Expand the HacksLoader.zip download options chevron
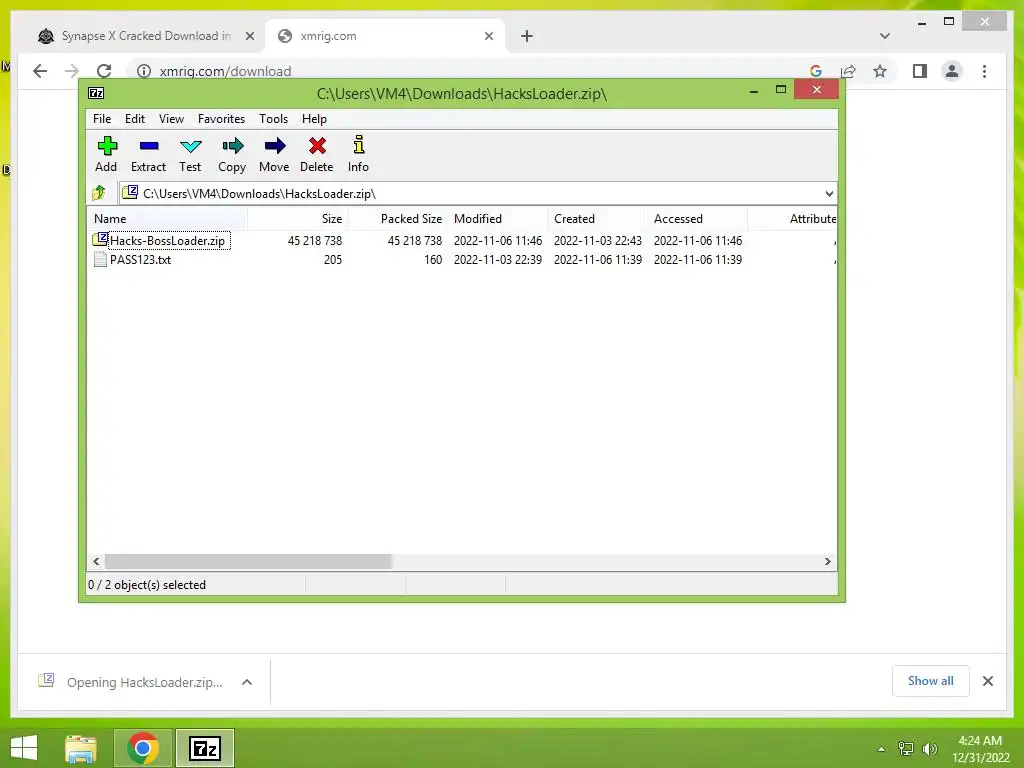This screenshot has width=1024, height=768. [247, 682]
